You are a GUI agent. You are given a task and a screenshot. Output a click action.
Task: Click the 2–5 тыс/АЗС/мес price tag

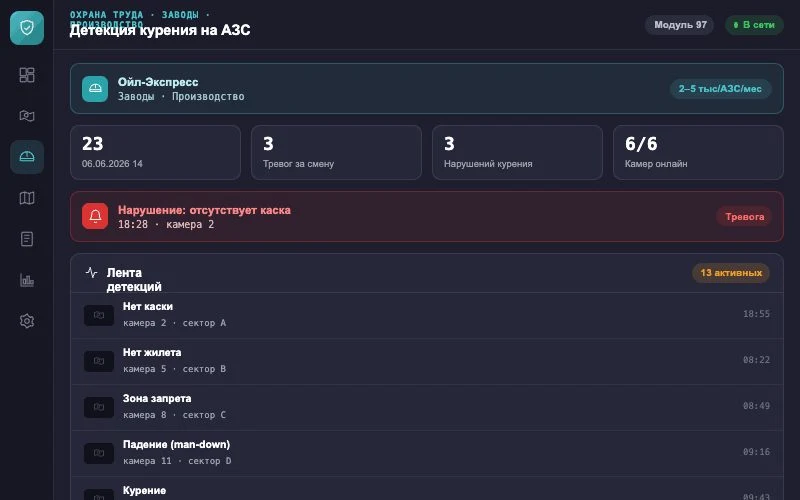[x=720, y=89]
